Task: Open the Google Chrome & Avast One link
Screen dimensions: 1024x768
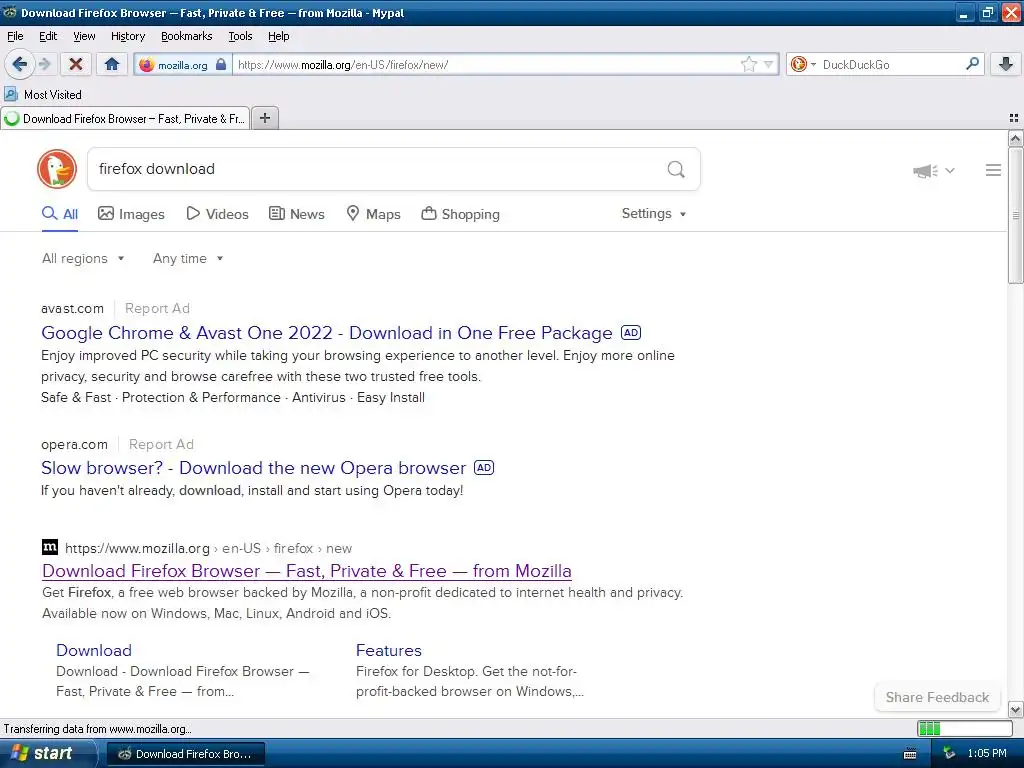Action: click(x=327, y=332)
